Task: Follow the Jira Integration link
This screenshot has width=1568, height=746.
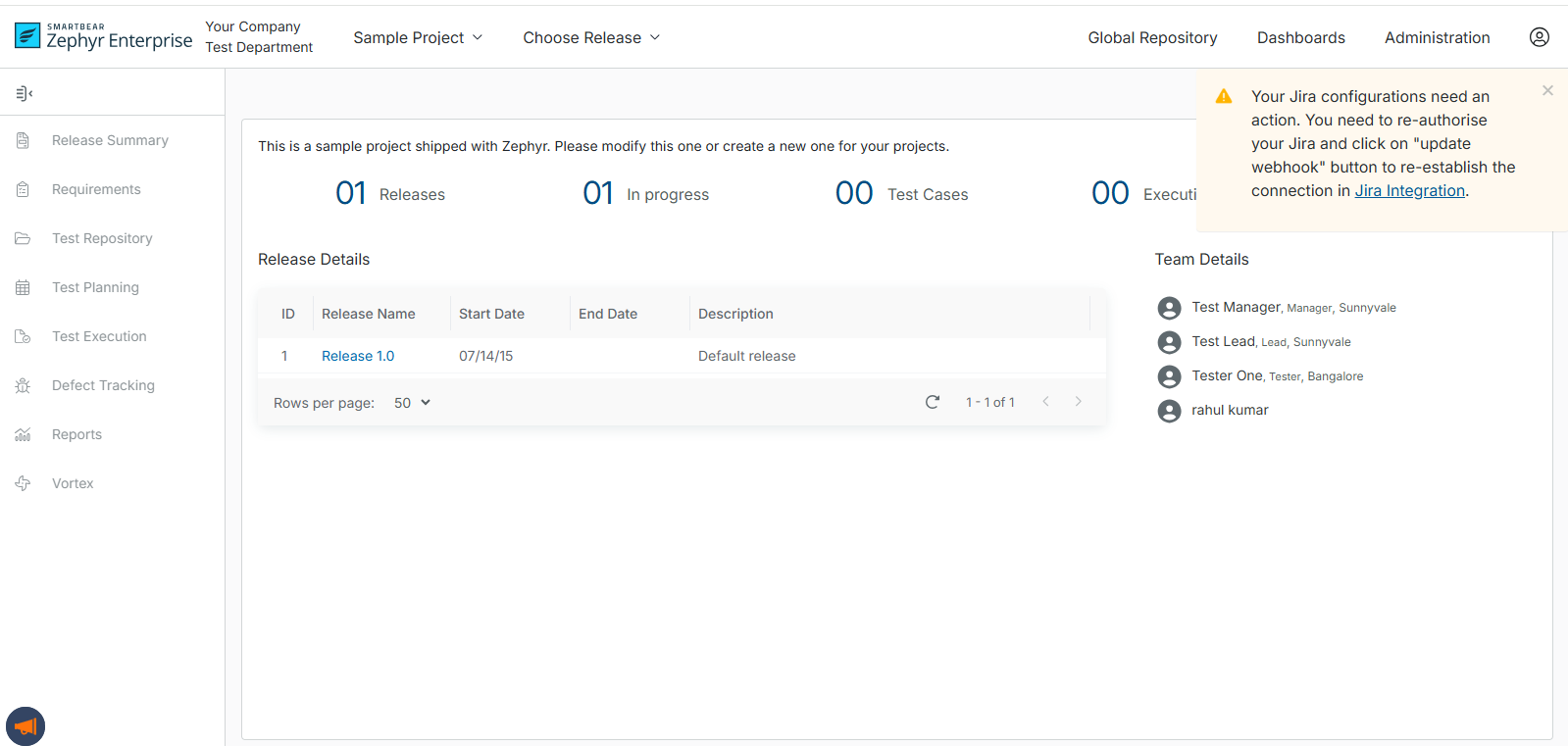Action: 1409,191
